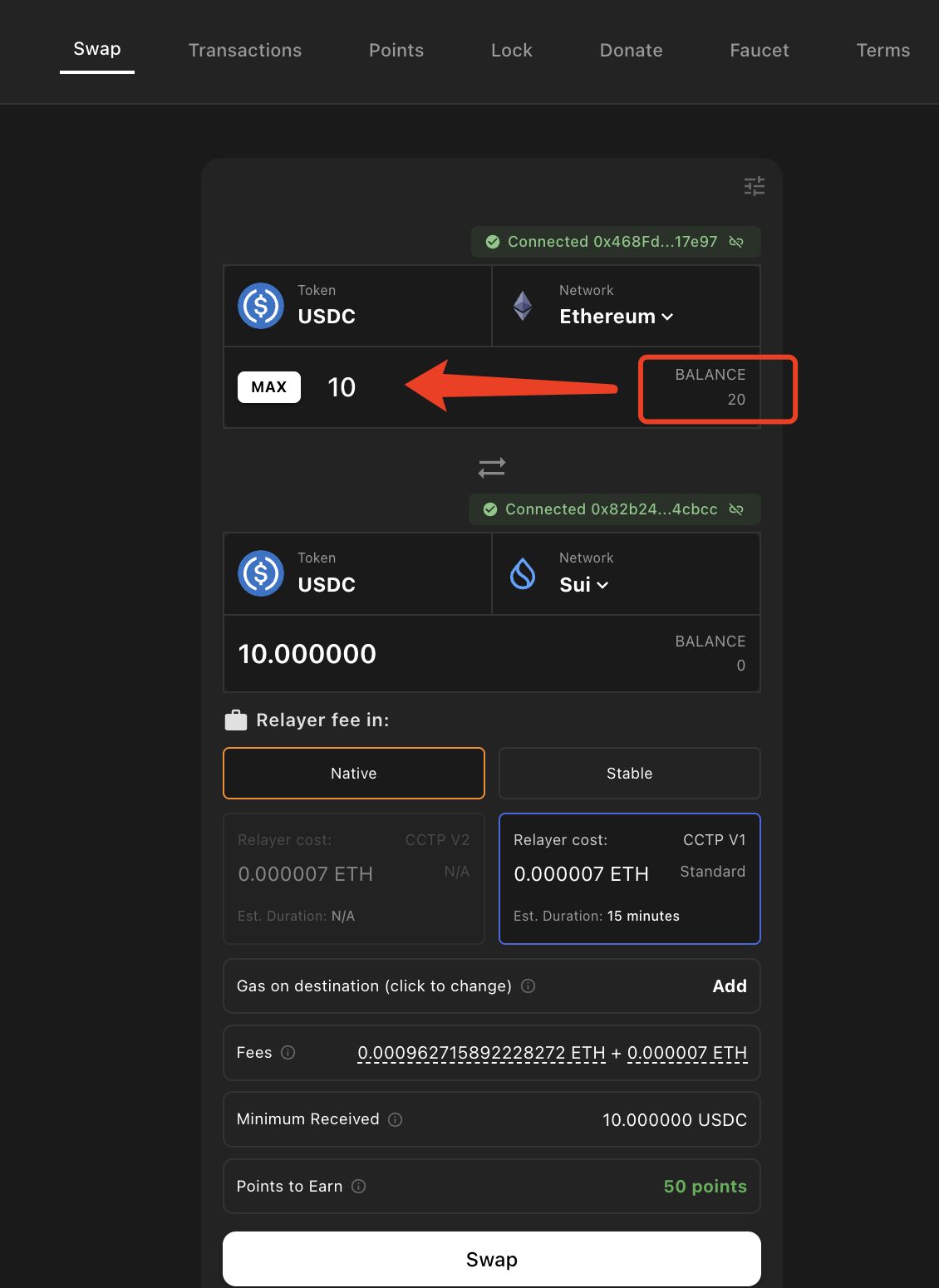Open the swap settings sliders icon

click(x=754, y=186)
